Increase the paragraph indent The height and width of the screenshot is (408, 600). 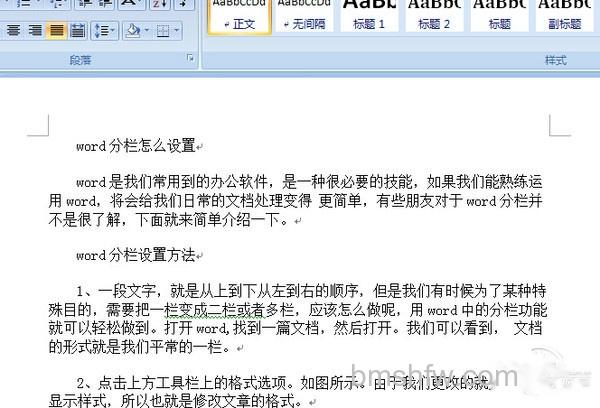coord(104,3)
